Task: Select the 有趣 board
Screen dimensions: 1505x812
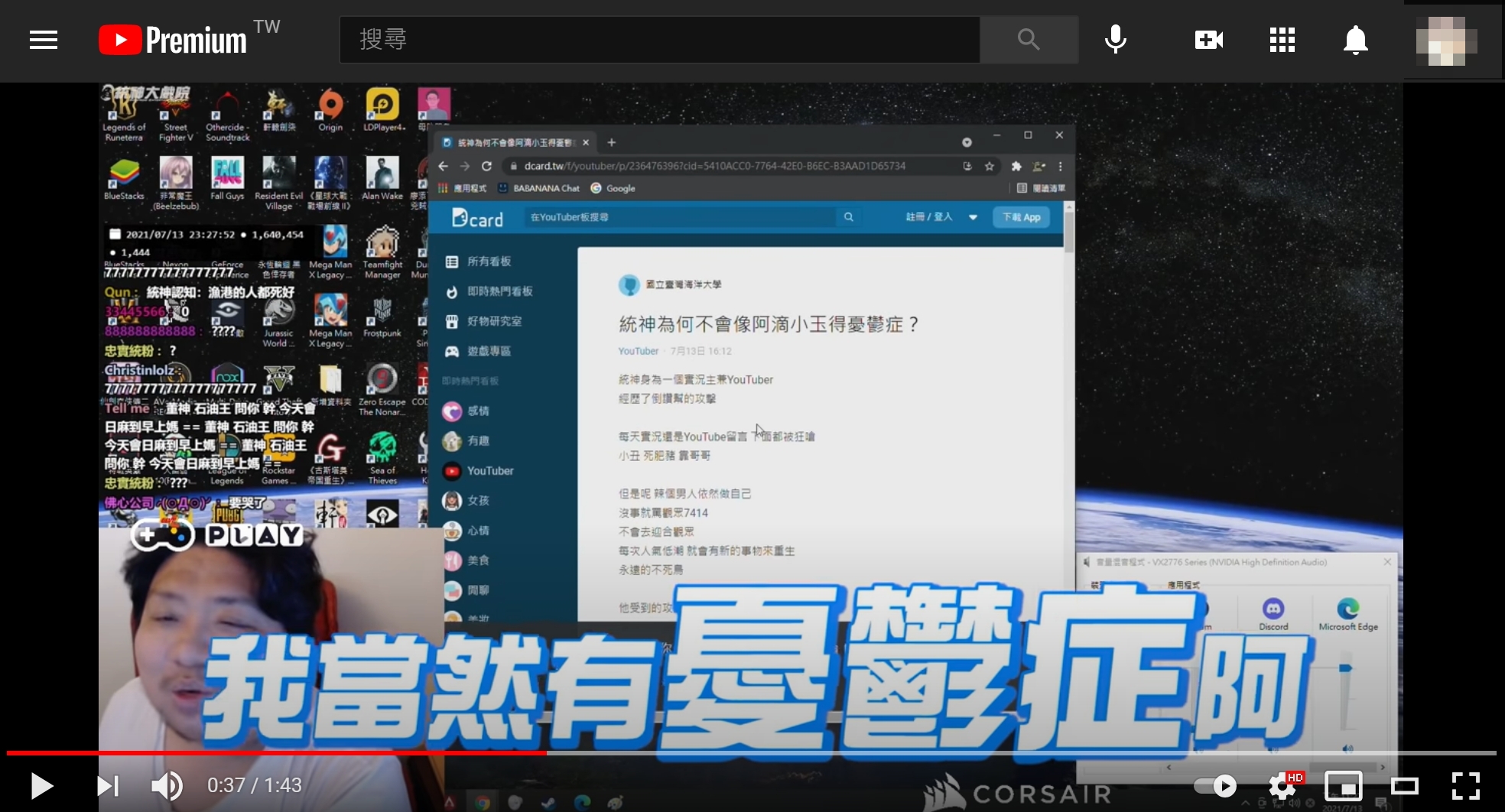Action: (466, 440)
